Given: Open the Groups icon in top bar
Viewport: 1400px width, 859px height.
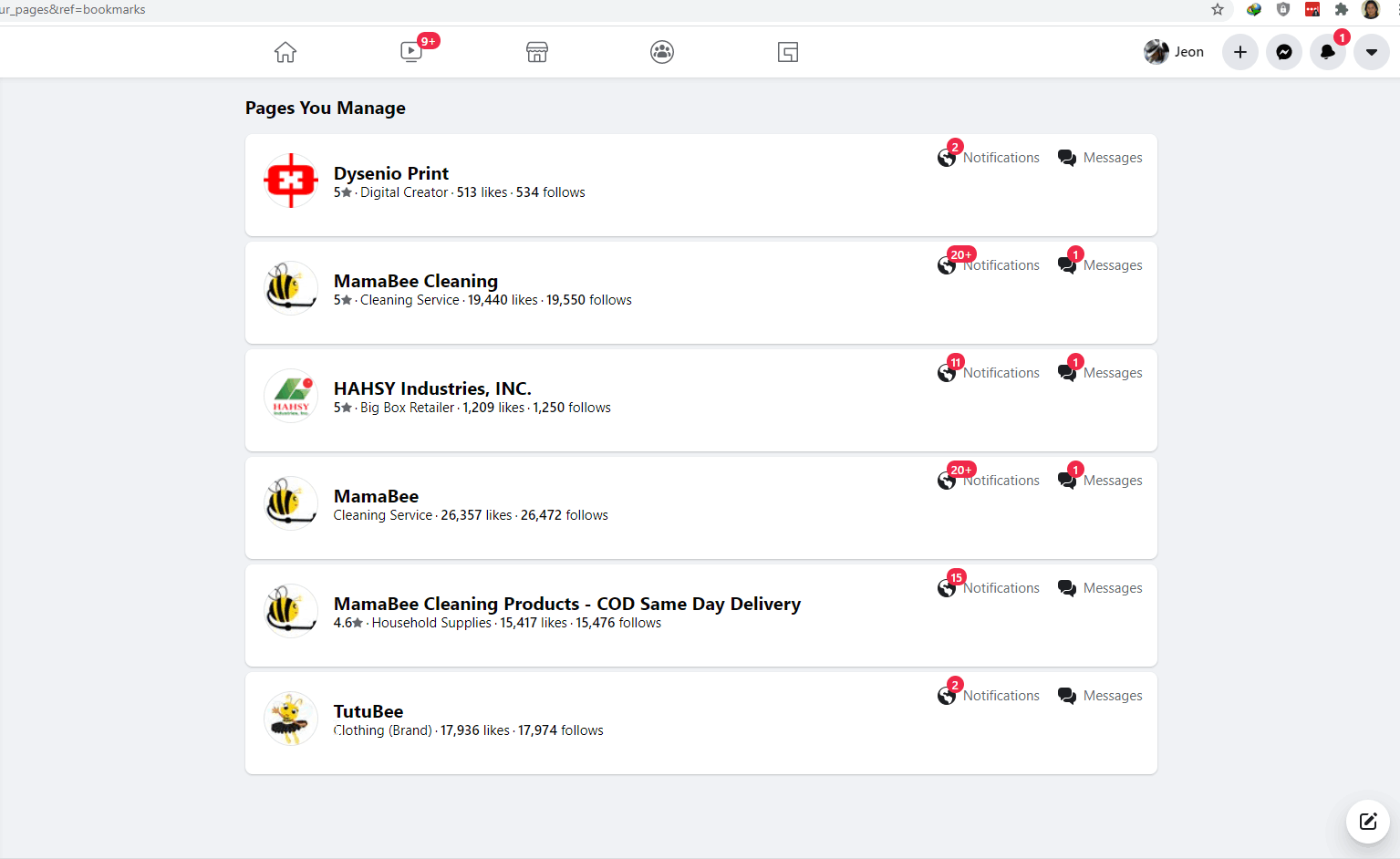Looking at the screenshot, I should (x=662, y=52).
